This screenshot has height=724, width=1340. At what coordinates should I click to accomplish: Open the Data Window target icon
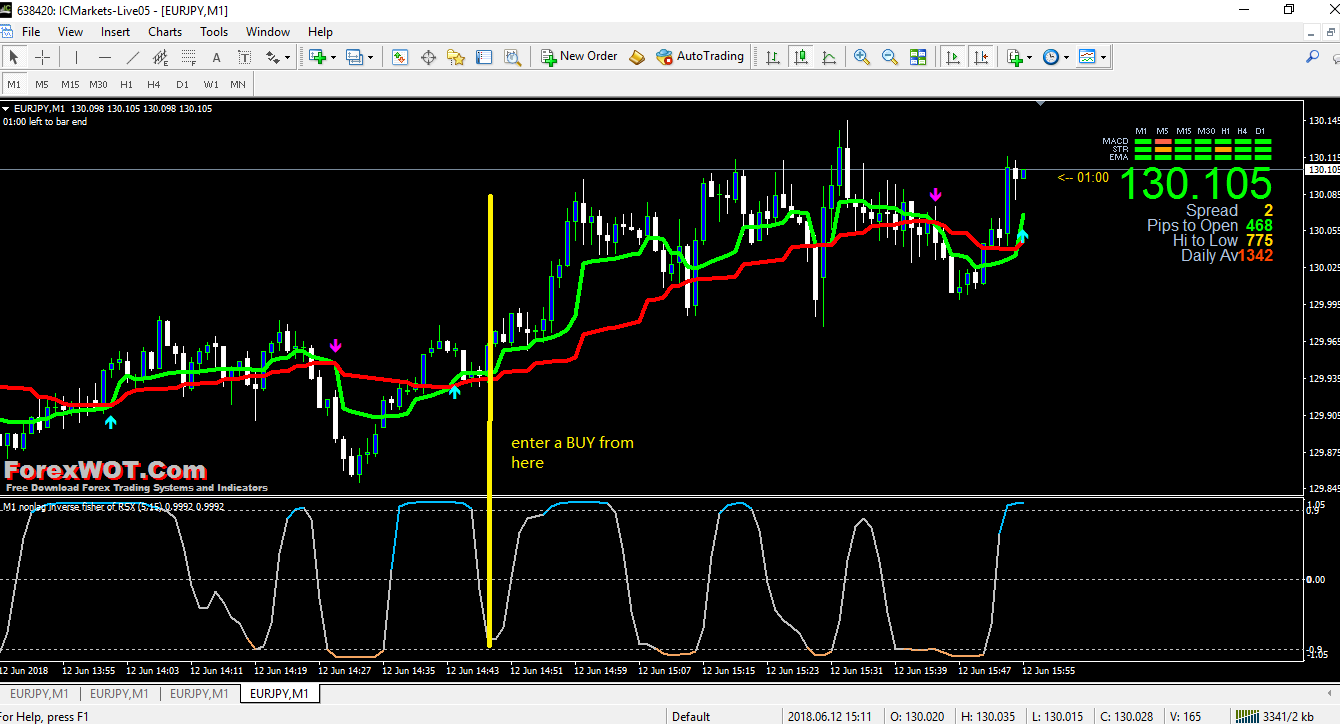click(428, 57)
